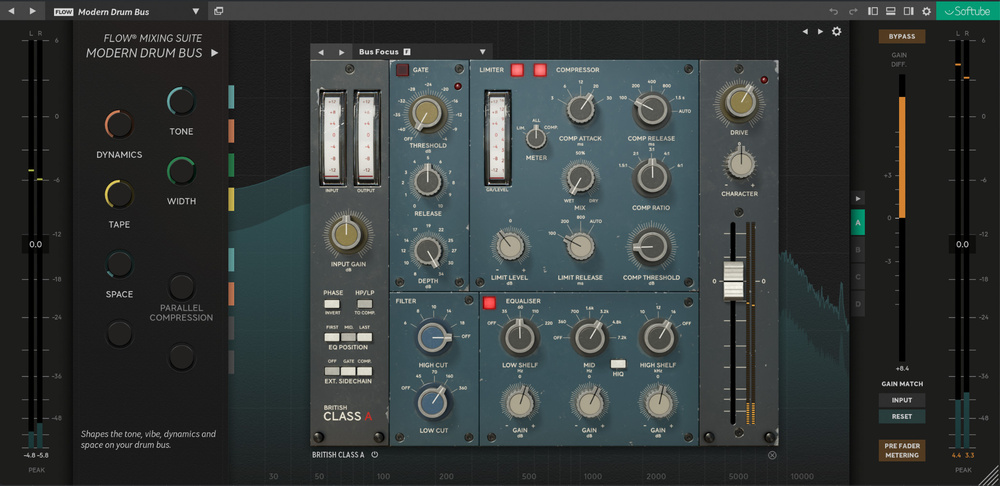Click the Width macro knob

pos(181,171)
